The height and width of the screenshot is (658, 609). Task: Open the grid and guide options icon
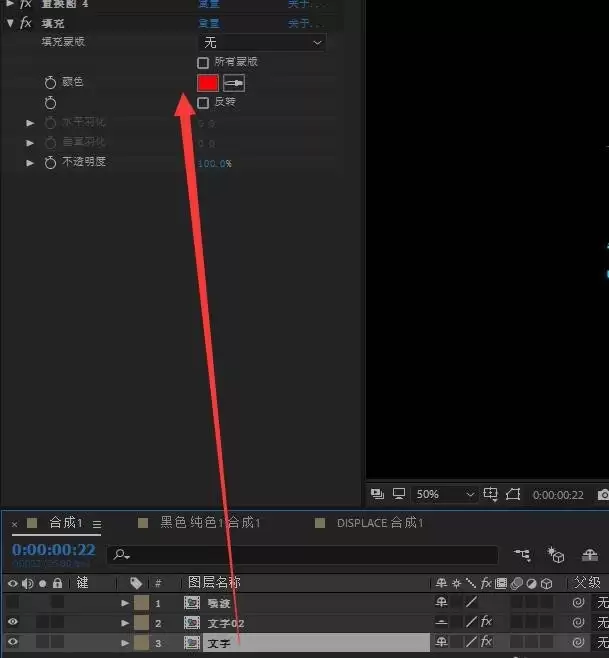click(x=490, y=494)
